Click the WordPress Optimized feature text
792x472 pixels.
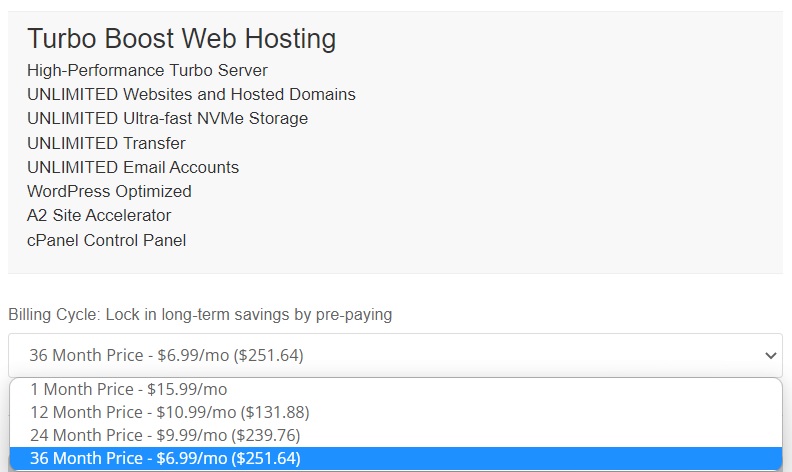(x=109, y=192)
